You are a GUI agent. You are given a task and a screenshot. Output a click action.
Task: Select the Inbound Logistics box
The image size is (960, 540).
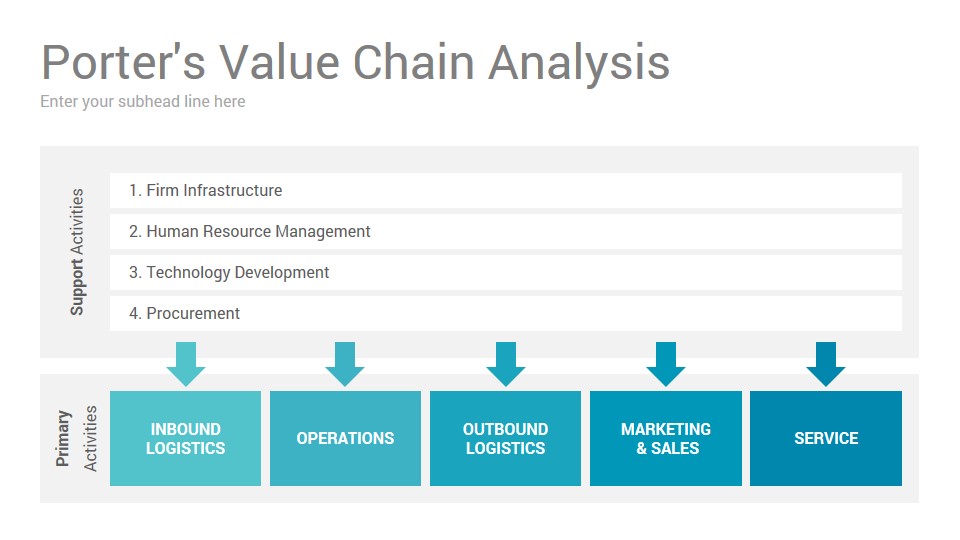[x=186, y=438]
